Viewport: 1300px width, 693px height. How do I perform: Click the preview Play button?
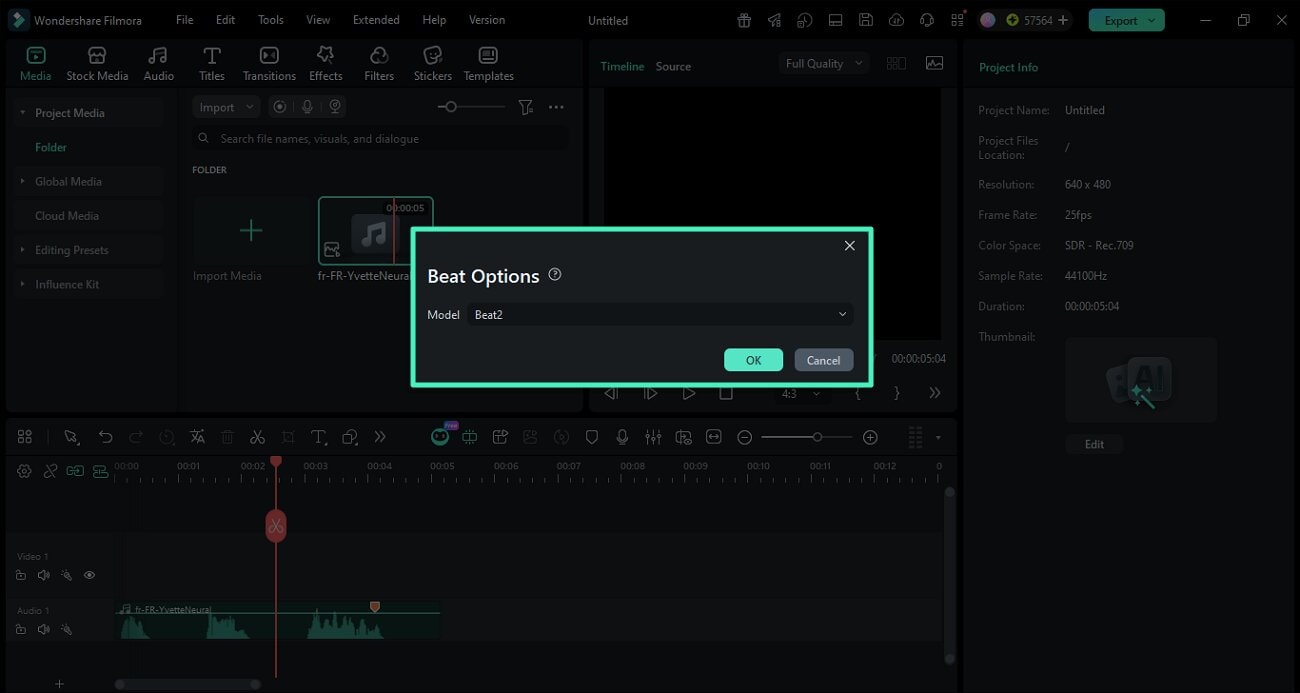click(688, 393)
